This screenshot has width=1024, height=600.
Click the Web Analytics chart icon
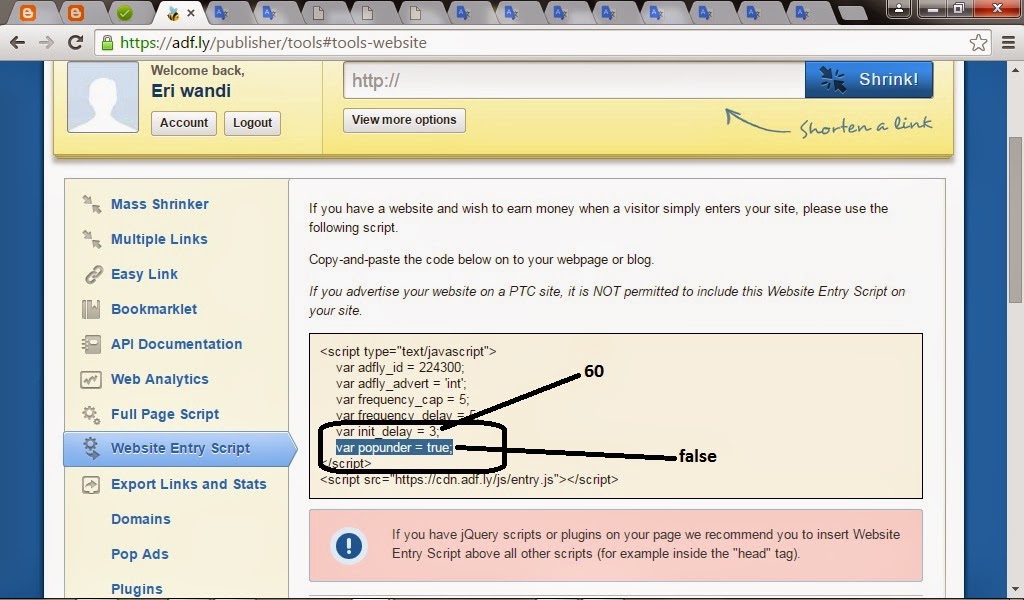[91, 379]
